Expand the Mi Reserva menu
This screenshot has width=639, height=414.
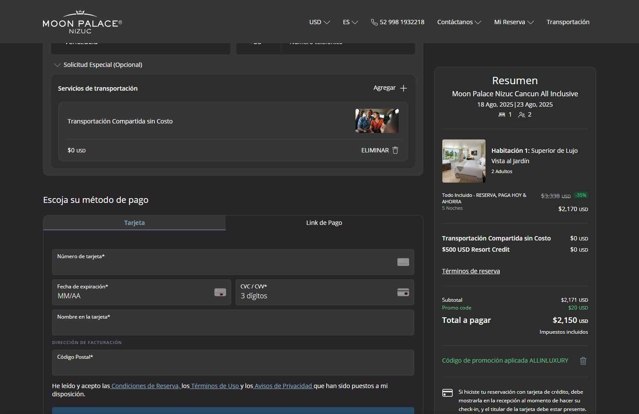(513, 22)
